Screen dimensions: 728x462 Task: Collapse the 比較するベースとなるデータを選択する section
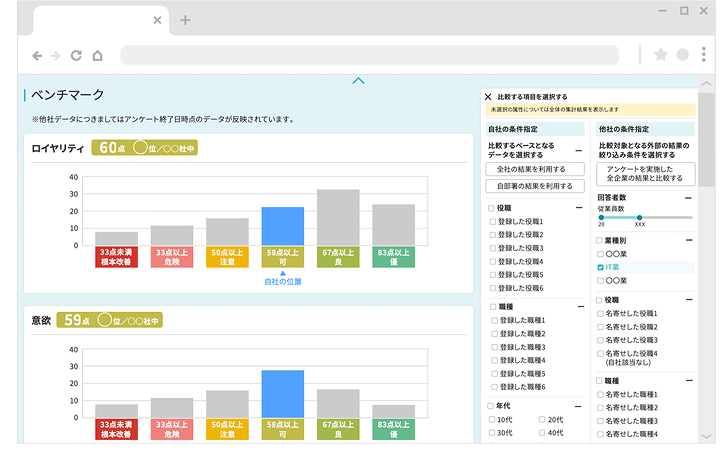point(578,150)
